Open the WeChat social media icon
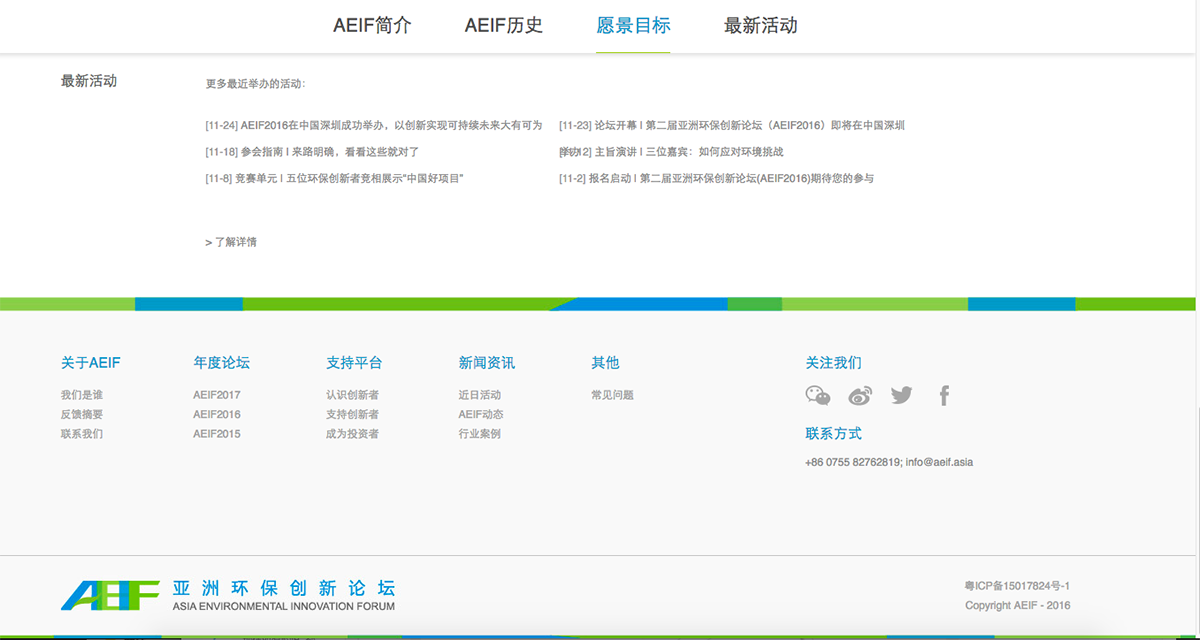 (x=819, y=395)
